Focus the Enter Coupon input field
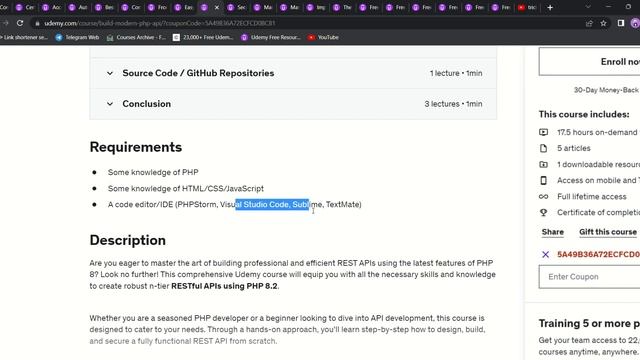640x360 pixels. click(x=589, y=277)
